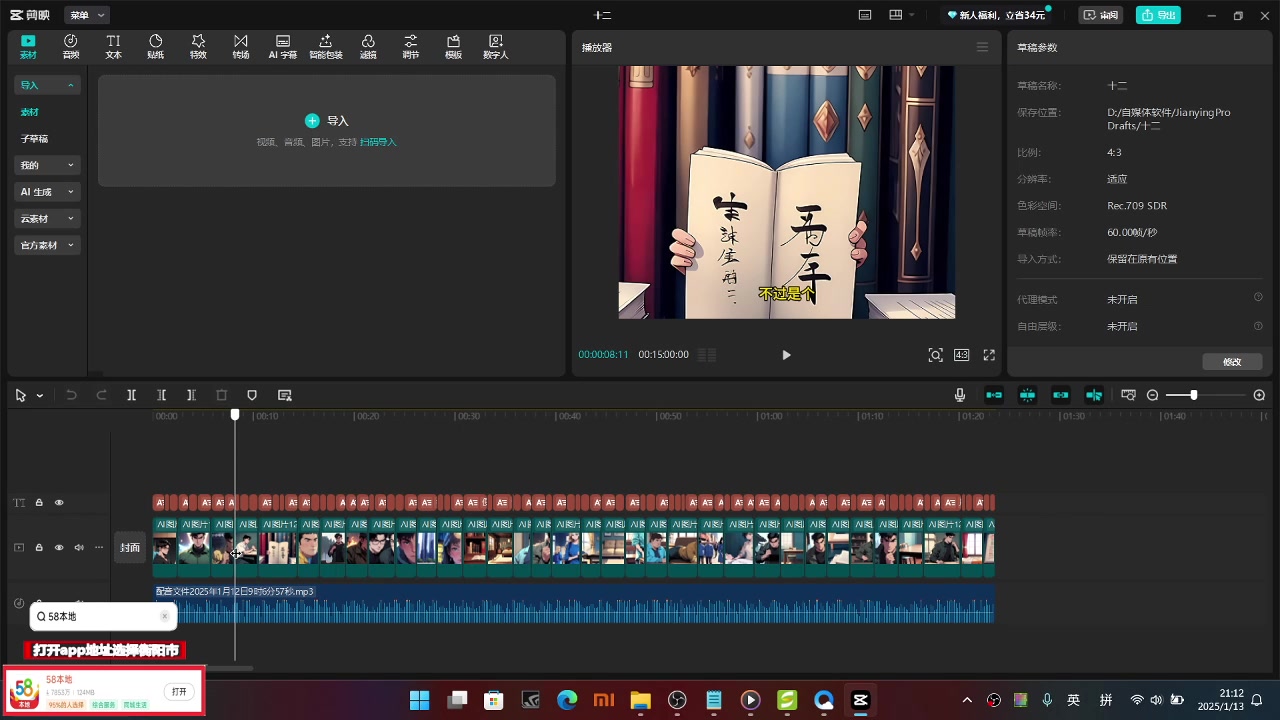Click the undo arrow icon

tap(71, 395)
